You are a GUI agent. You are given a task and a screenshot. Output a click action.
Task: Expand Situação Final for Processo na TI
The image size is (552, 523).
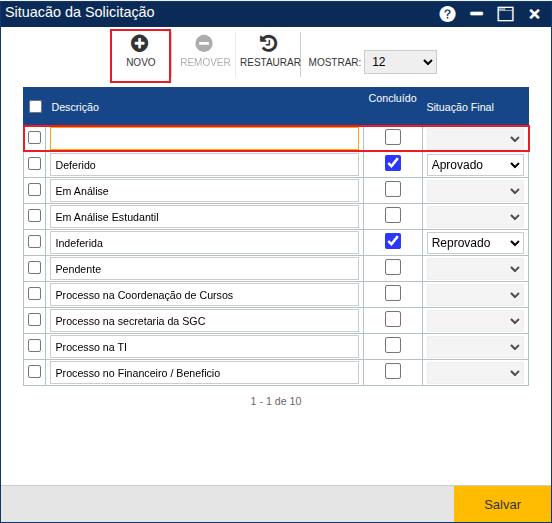click(x=475, y=347)
